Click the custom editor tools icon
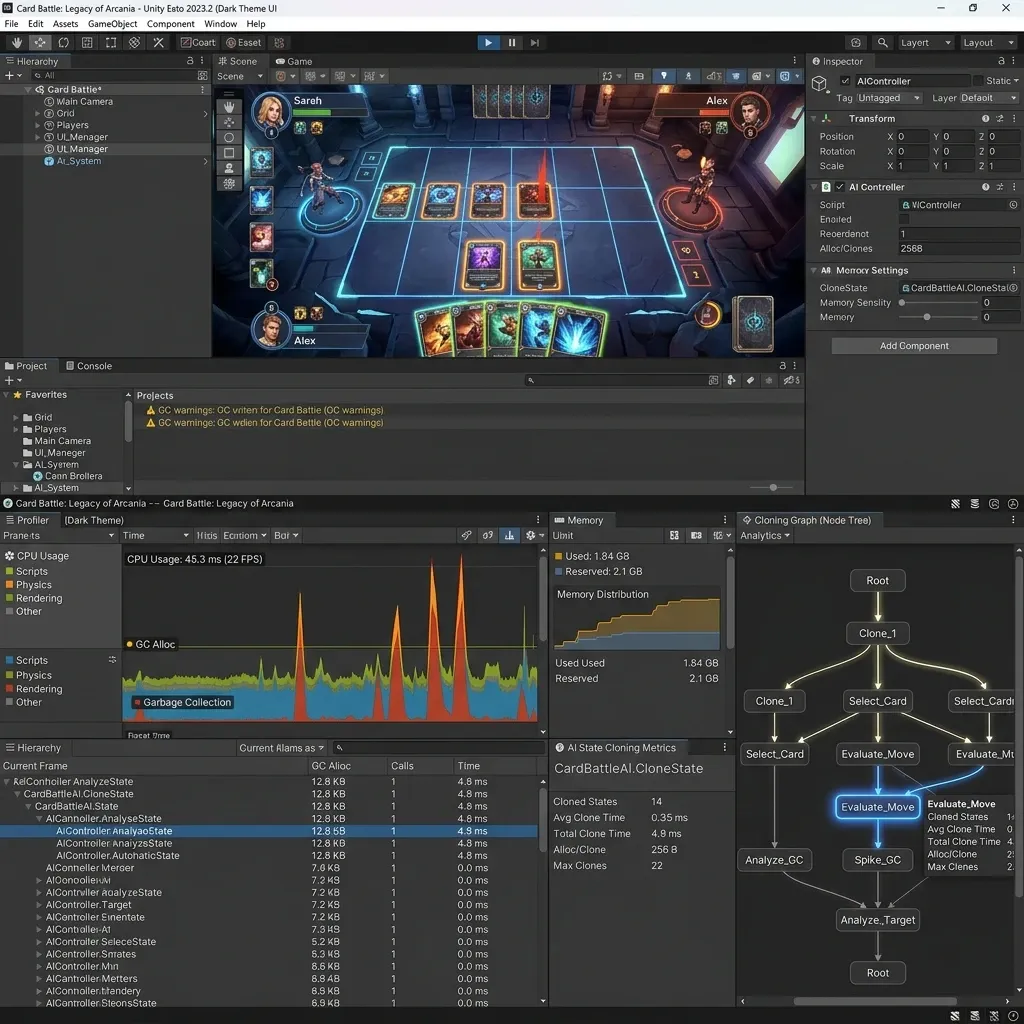Viewport: 1024px width, 1024px height. click(x=158, y=42)
